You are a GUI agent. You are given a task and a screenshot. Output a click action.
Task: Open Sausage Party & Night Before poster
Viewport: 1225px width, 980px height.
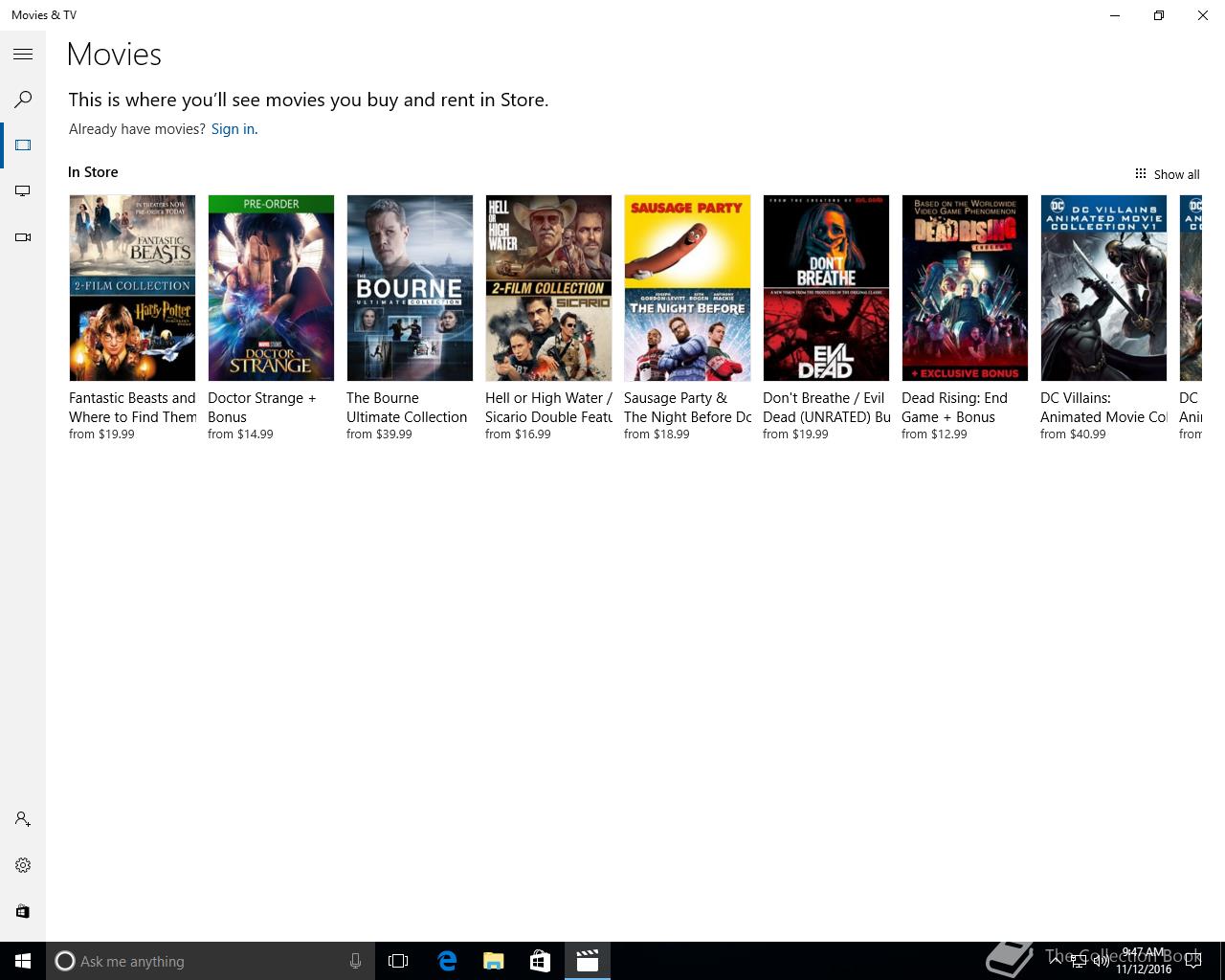click(687, 288)
